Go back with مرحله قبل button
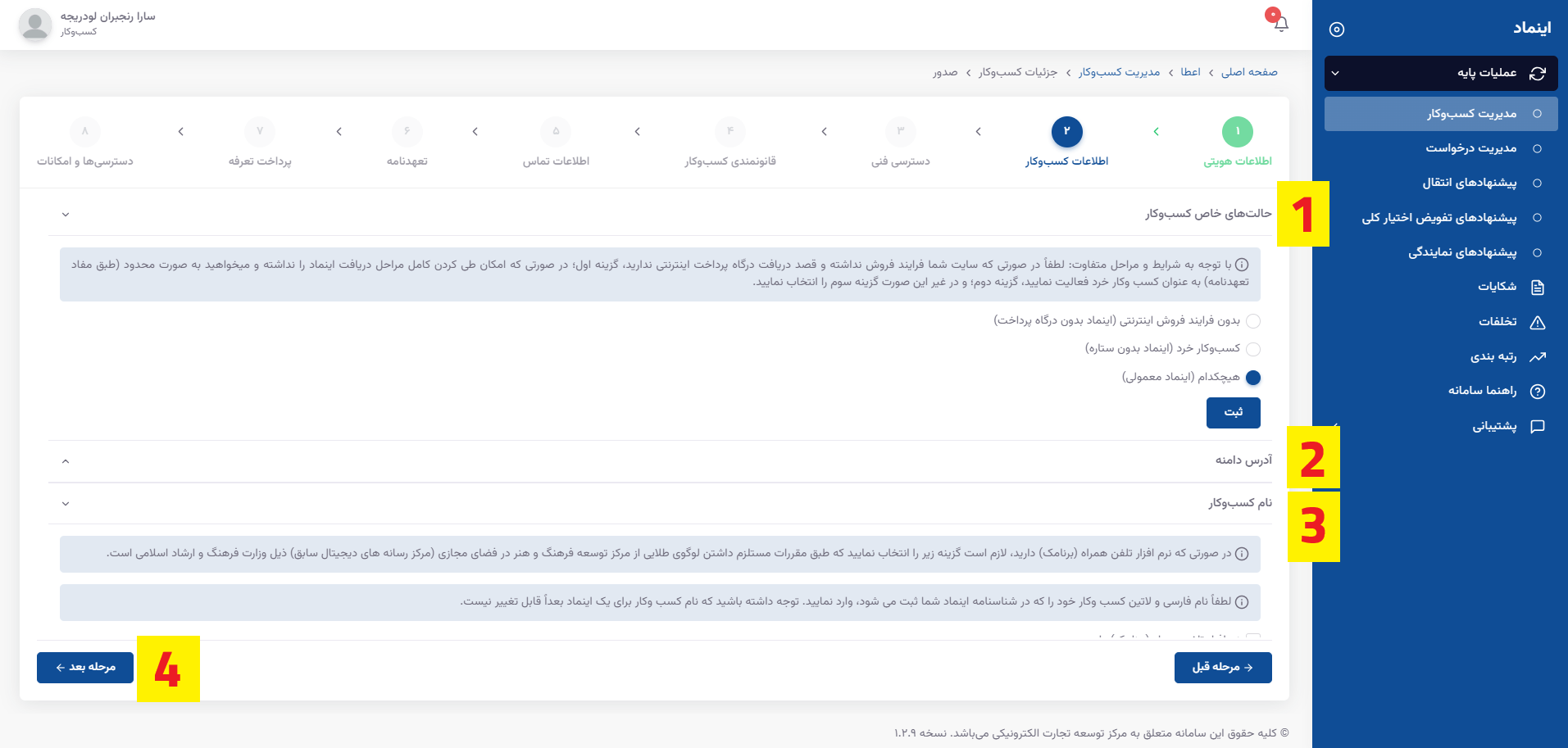Image resolution: width=1568 pixels, height=748 pixels. [x=1223, y=668]
